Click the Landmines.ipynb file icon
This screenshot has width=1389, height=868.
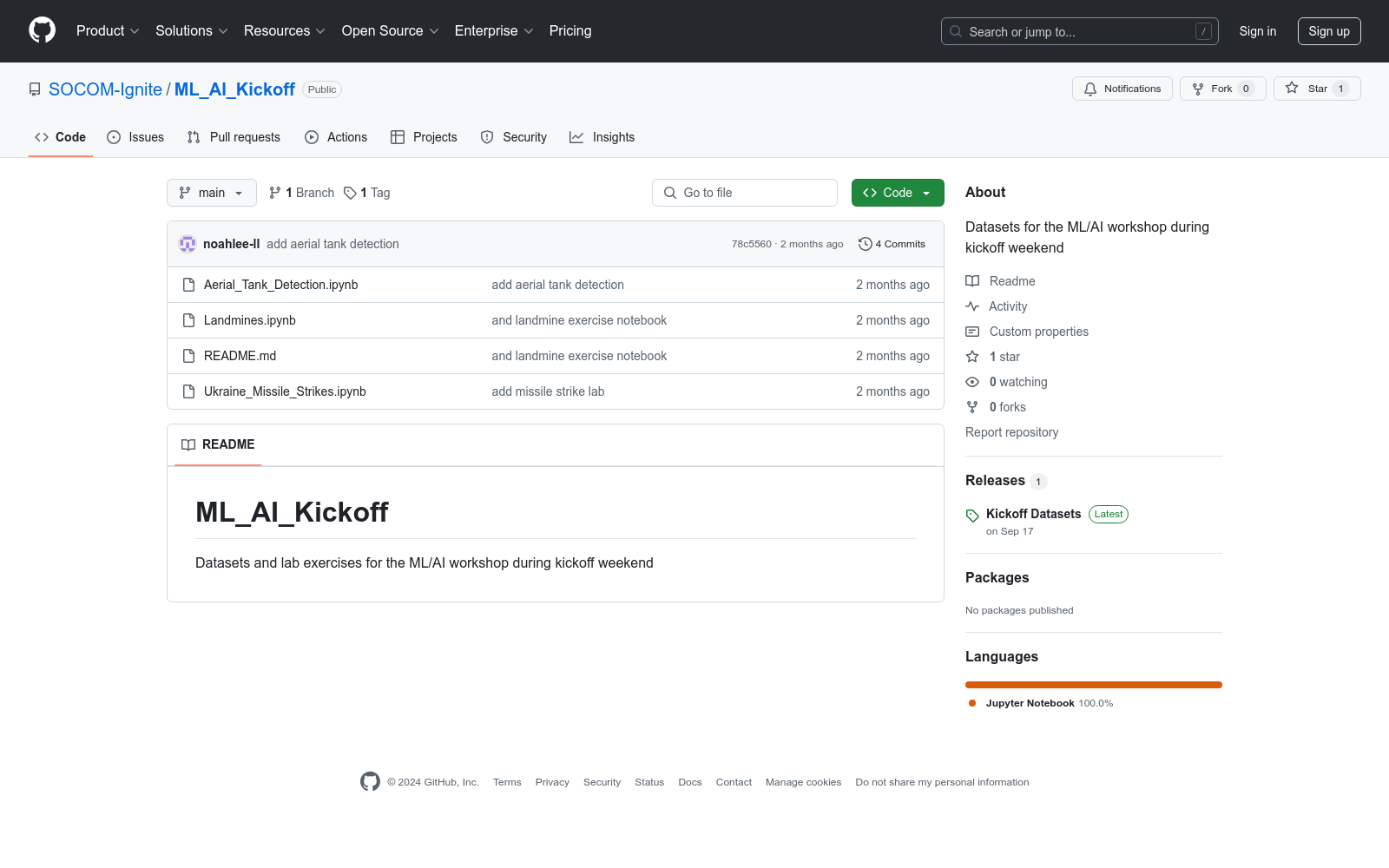tap(188, 320)
